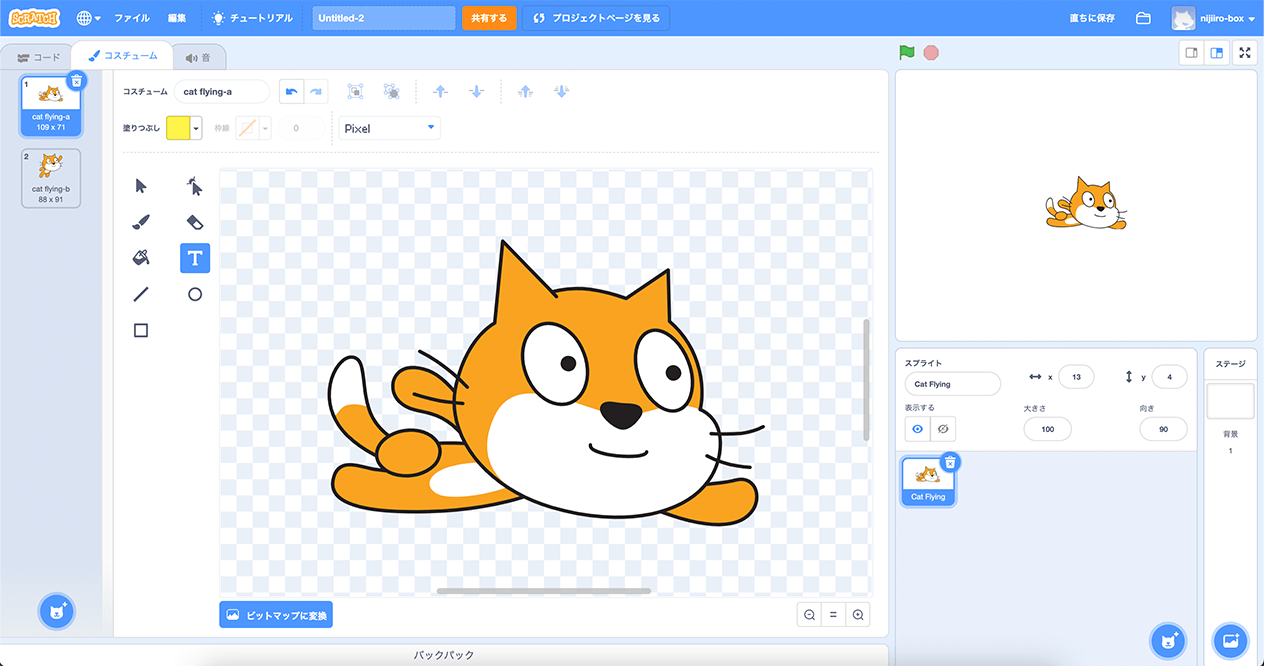
Task: Click the Send Backward arrow icon
Action: pyautogui.click(x=476, y=91)
